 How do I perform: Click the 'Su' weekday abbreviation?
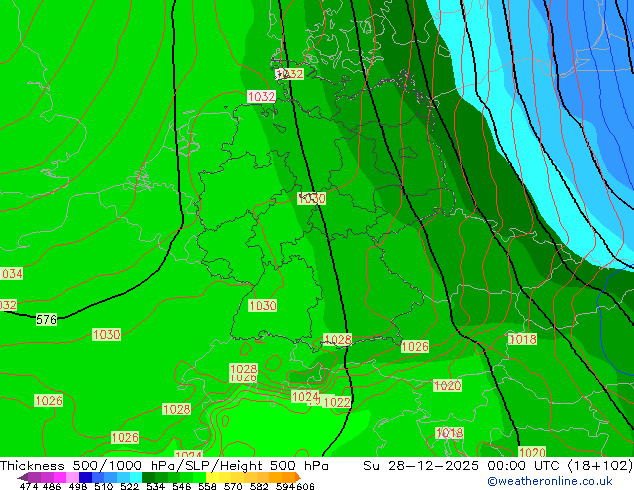371,466
